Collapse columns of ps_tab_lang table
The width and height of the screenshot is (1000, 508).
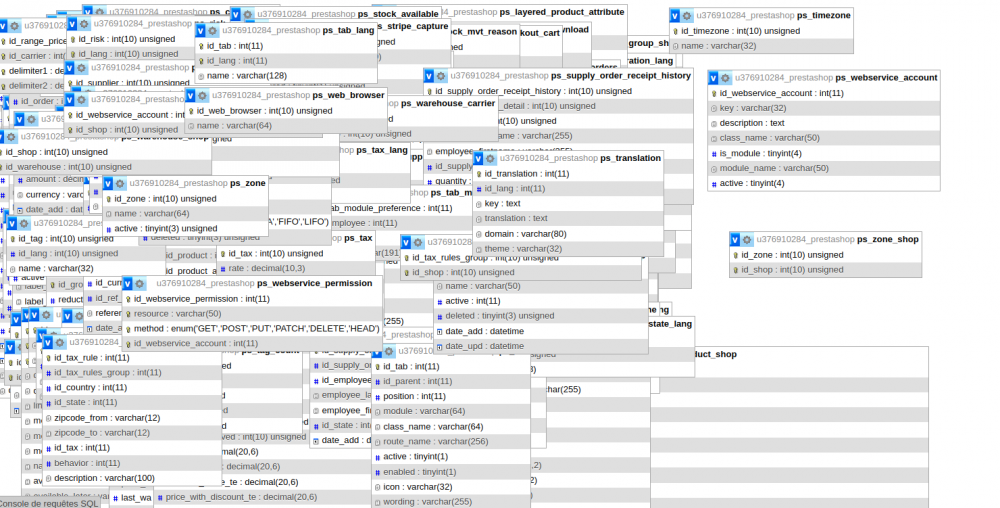[x=200, y=31]
